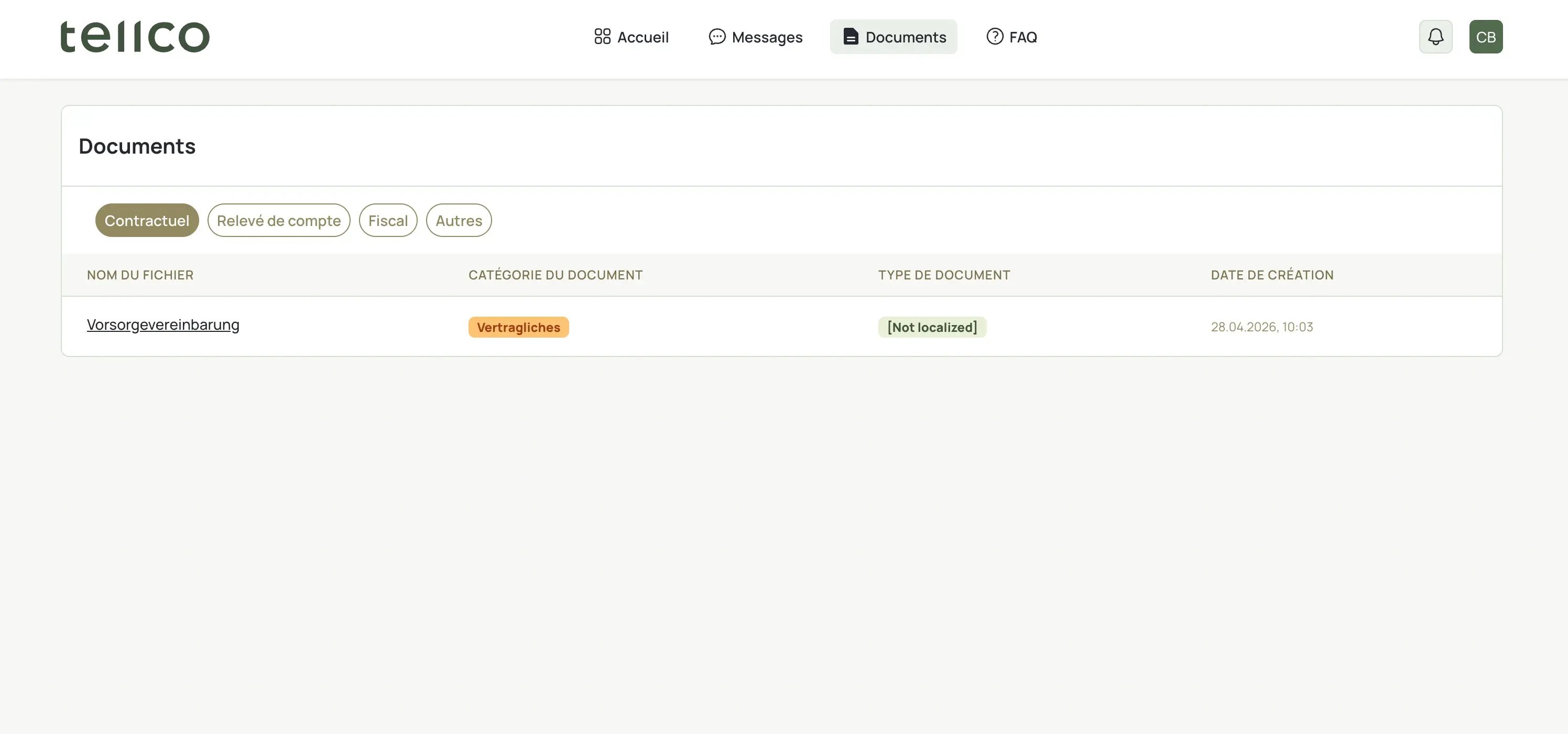Open the Vorsorgevereinbarung document link

click(x=163, y=325)
